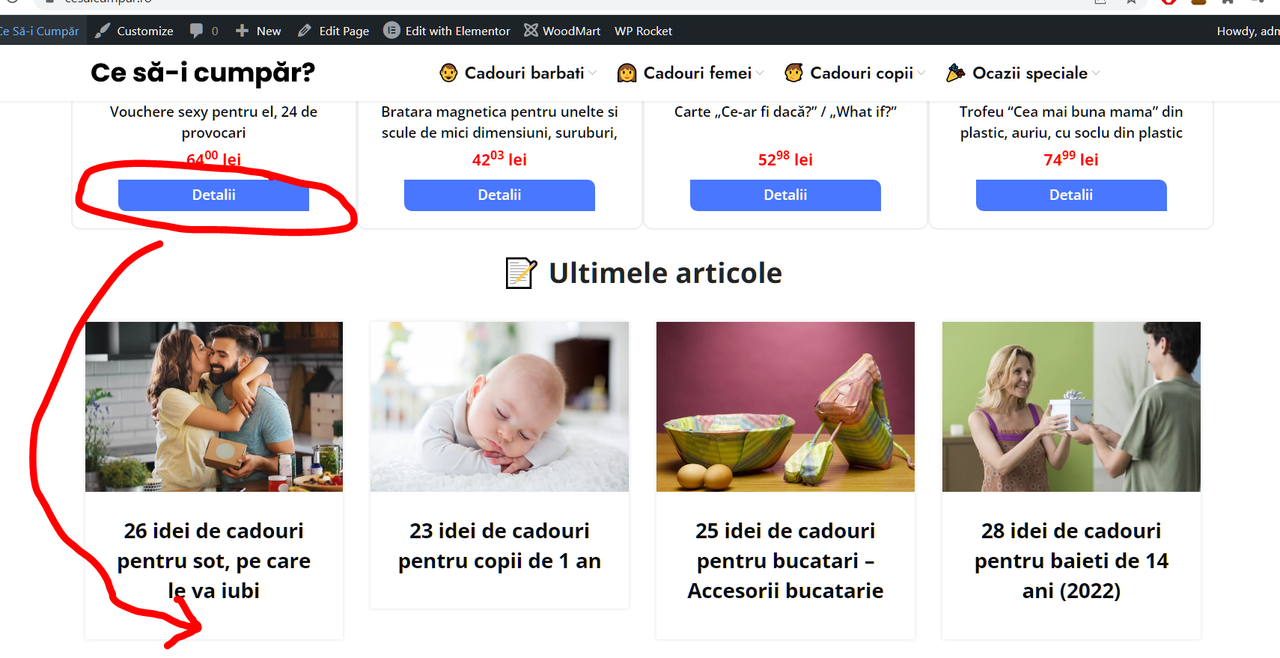This screenshot has width=1280, height=658.
Task: Click the party emoji beside Ocazii speciale
Action: pos(955,73)
